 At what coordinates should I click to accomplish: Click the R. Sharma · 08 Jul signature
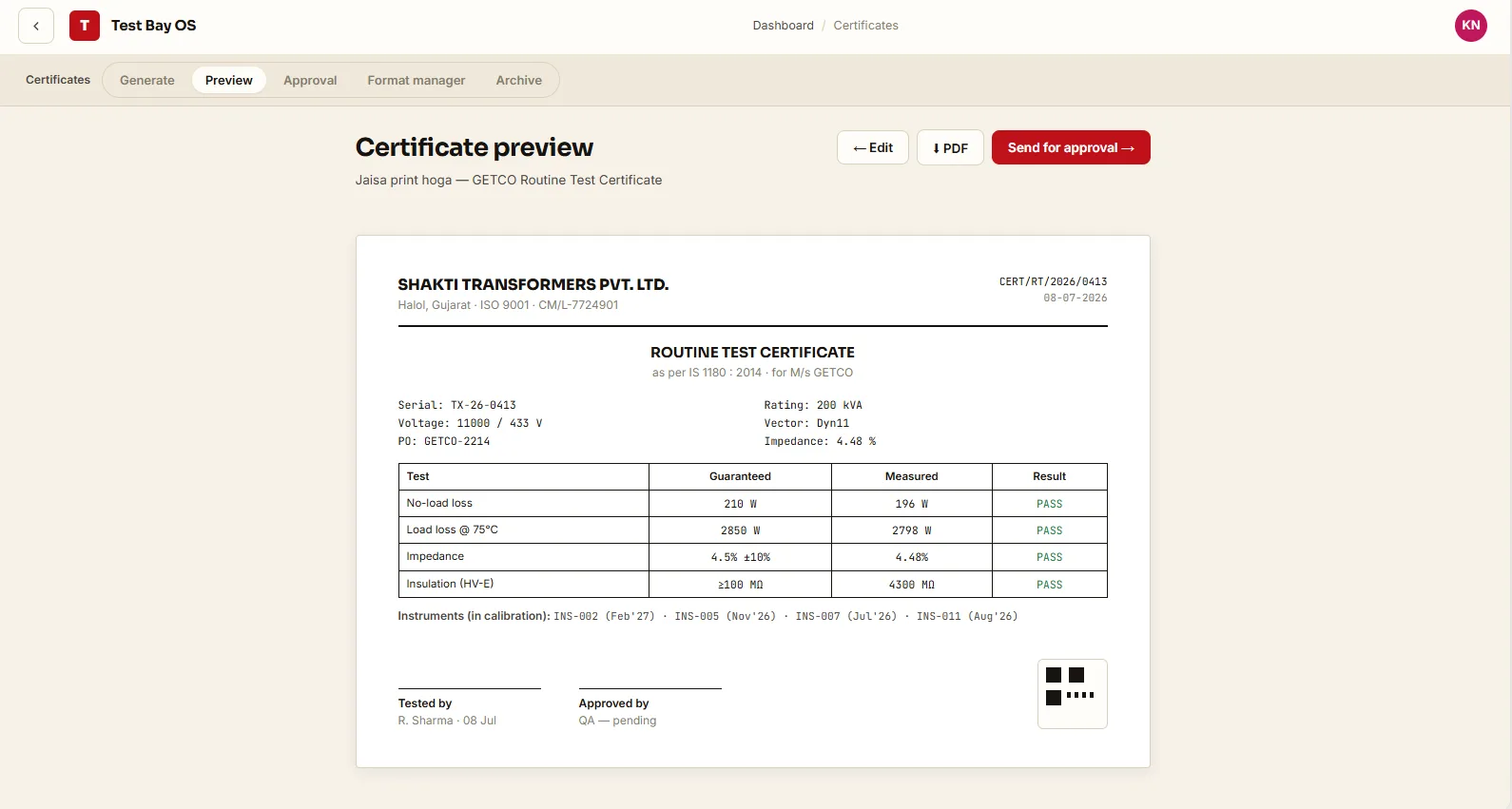447,721
